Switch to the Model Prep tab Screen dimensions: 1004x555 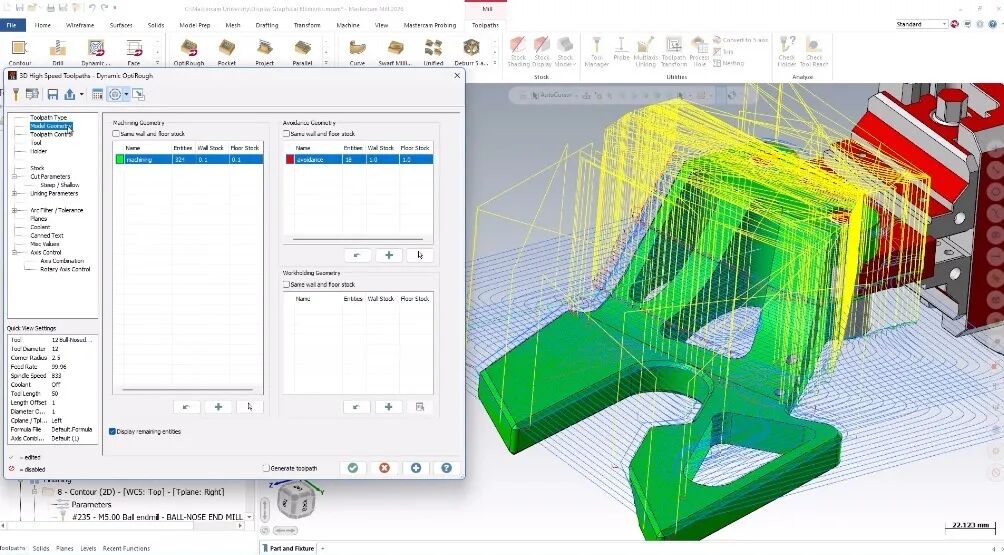[195, 25]
